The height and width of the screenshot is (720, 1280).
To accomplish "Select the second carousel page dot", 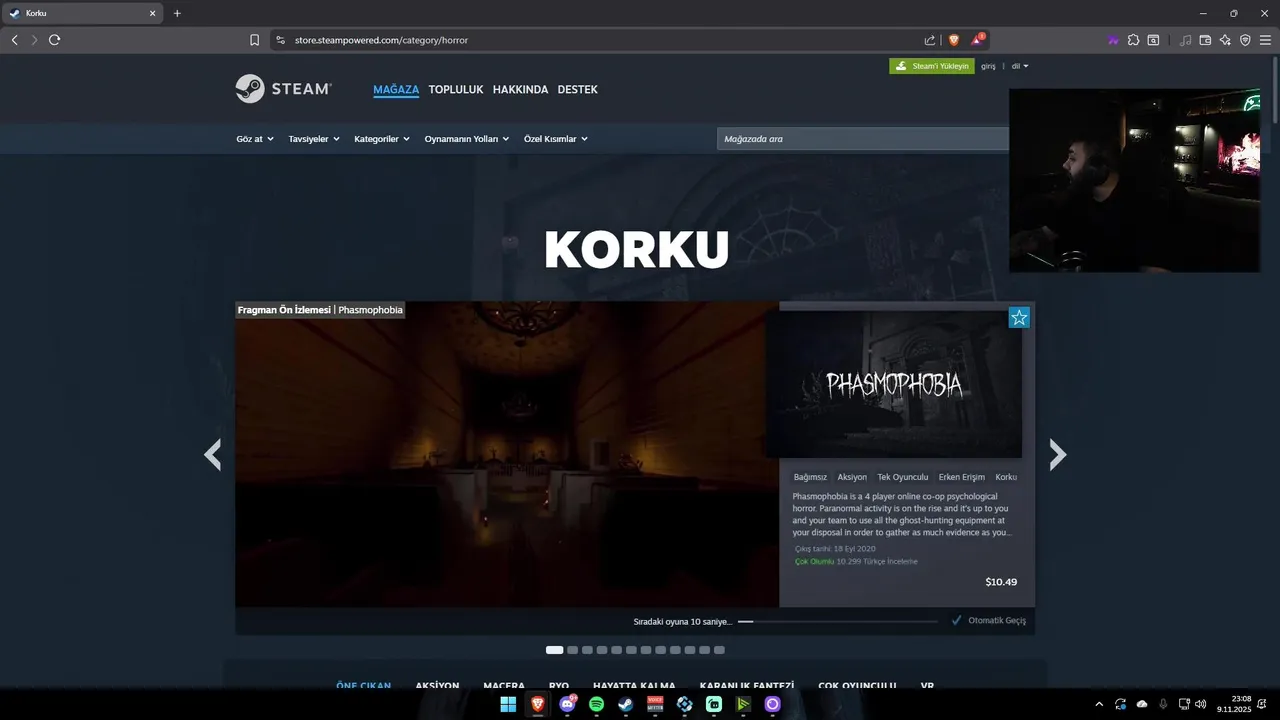I will 572,650.
